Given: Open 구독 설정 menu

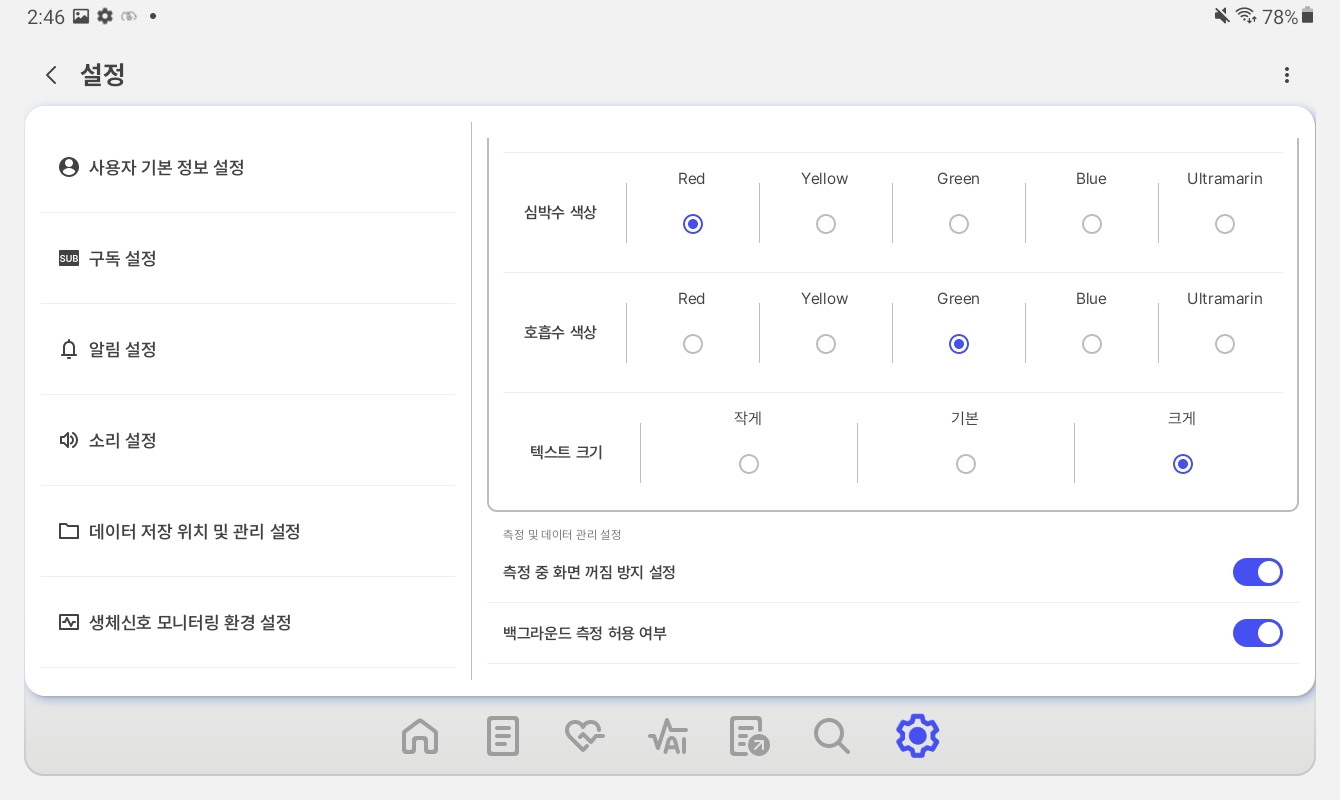Looking at the screenshot, I should click(x=248, y=258).
